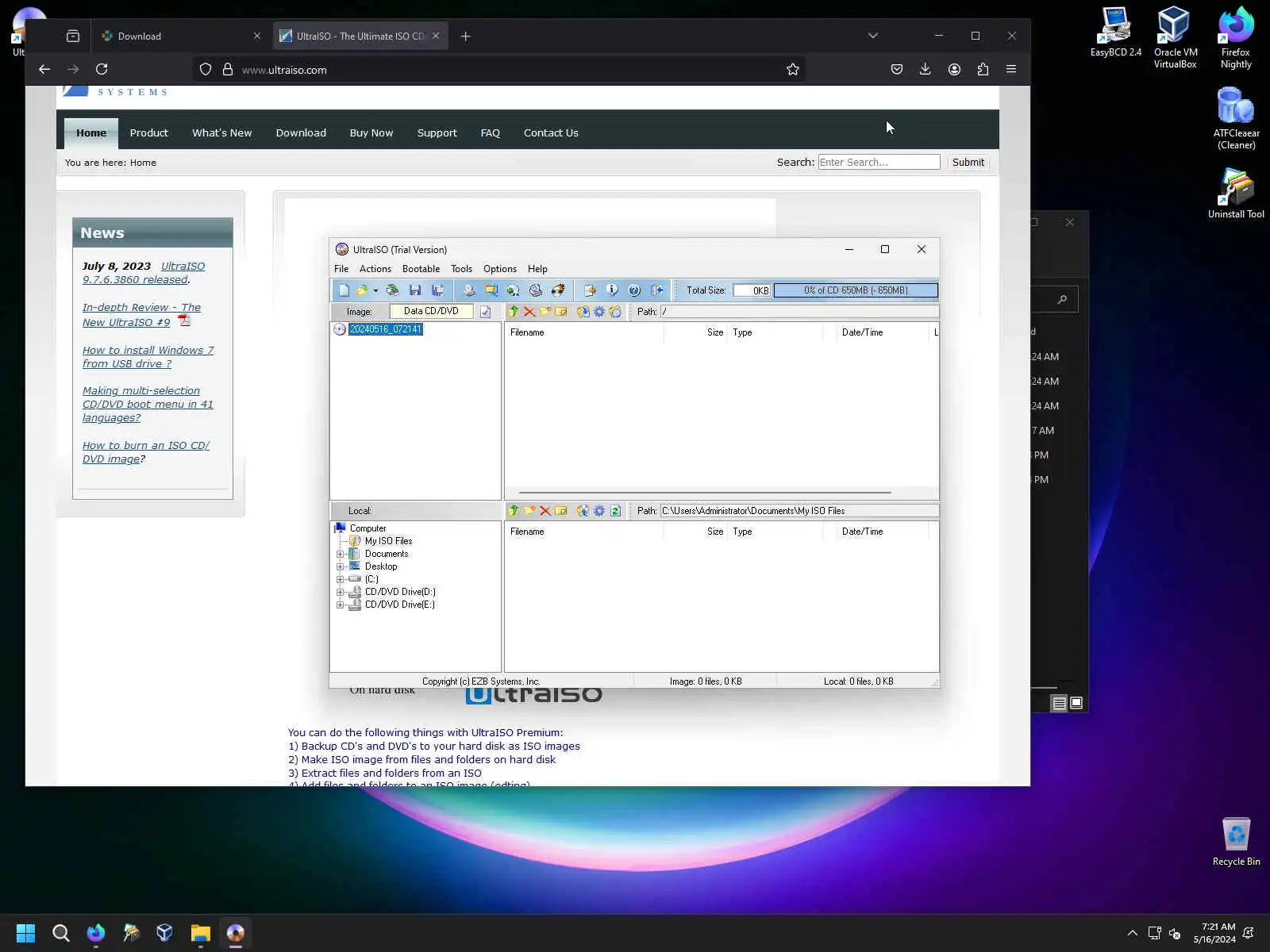Click the Submit search button on website

(x=968, y=163)
